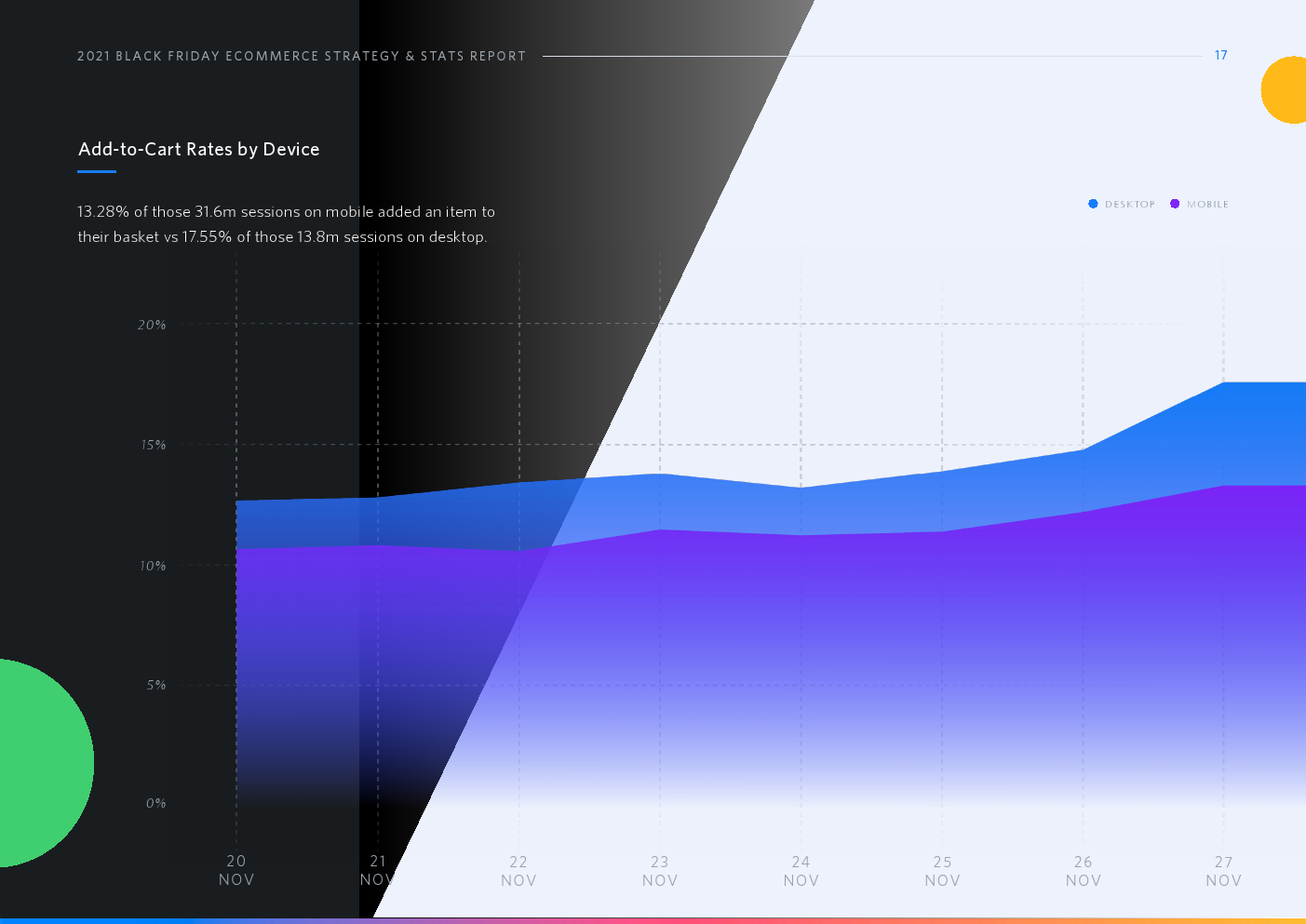Click the purple Mobile legend dot
The image size is (1306, 924).
(x=1175, y=204)
